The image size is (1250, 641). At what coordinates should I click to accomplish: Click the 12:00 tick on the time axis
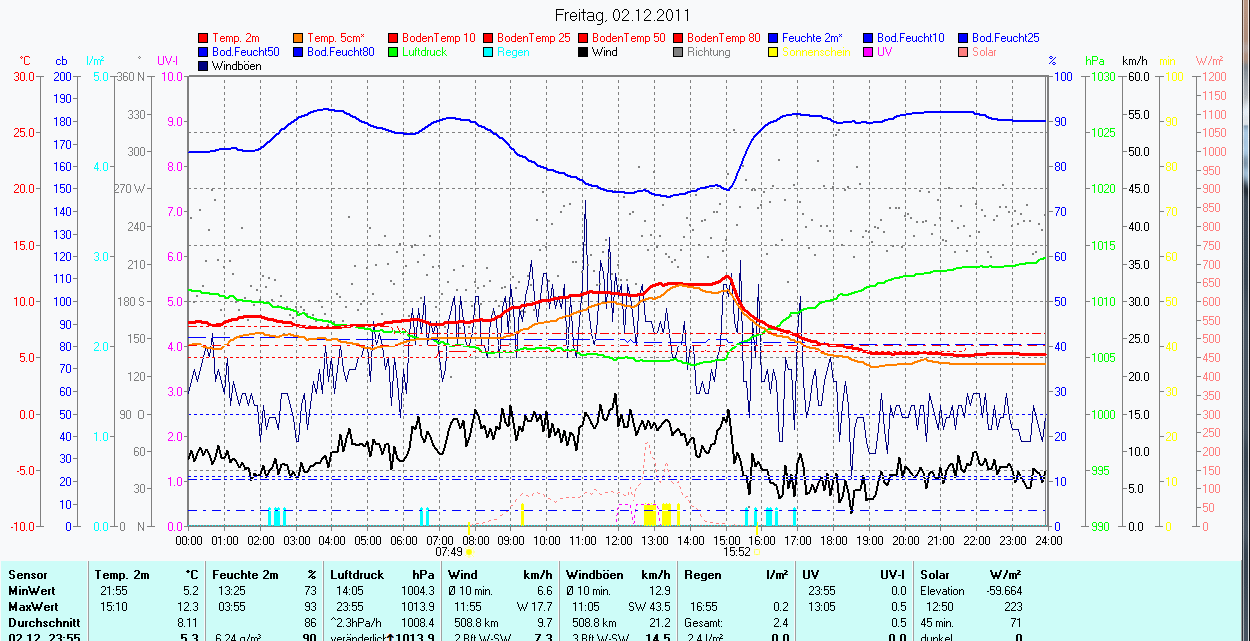click(618, 540)
